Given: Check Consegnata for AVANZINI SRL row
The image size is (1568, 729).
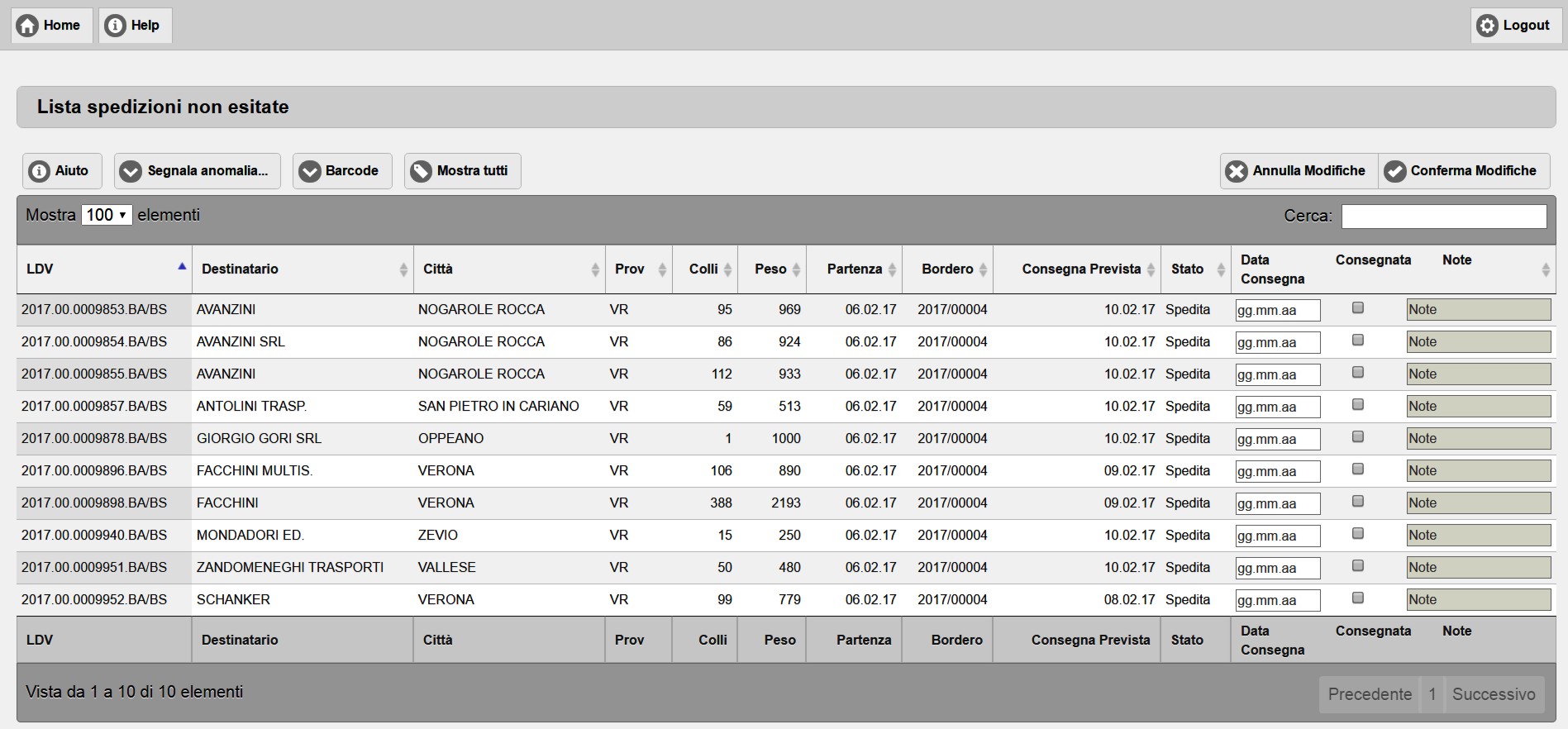Looking at the screenshot, I should point(1357,341).
